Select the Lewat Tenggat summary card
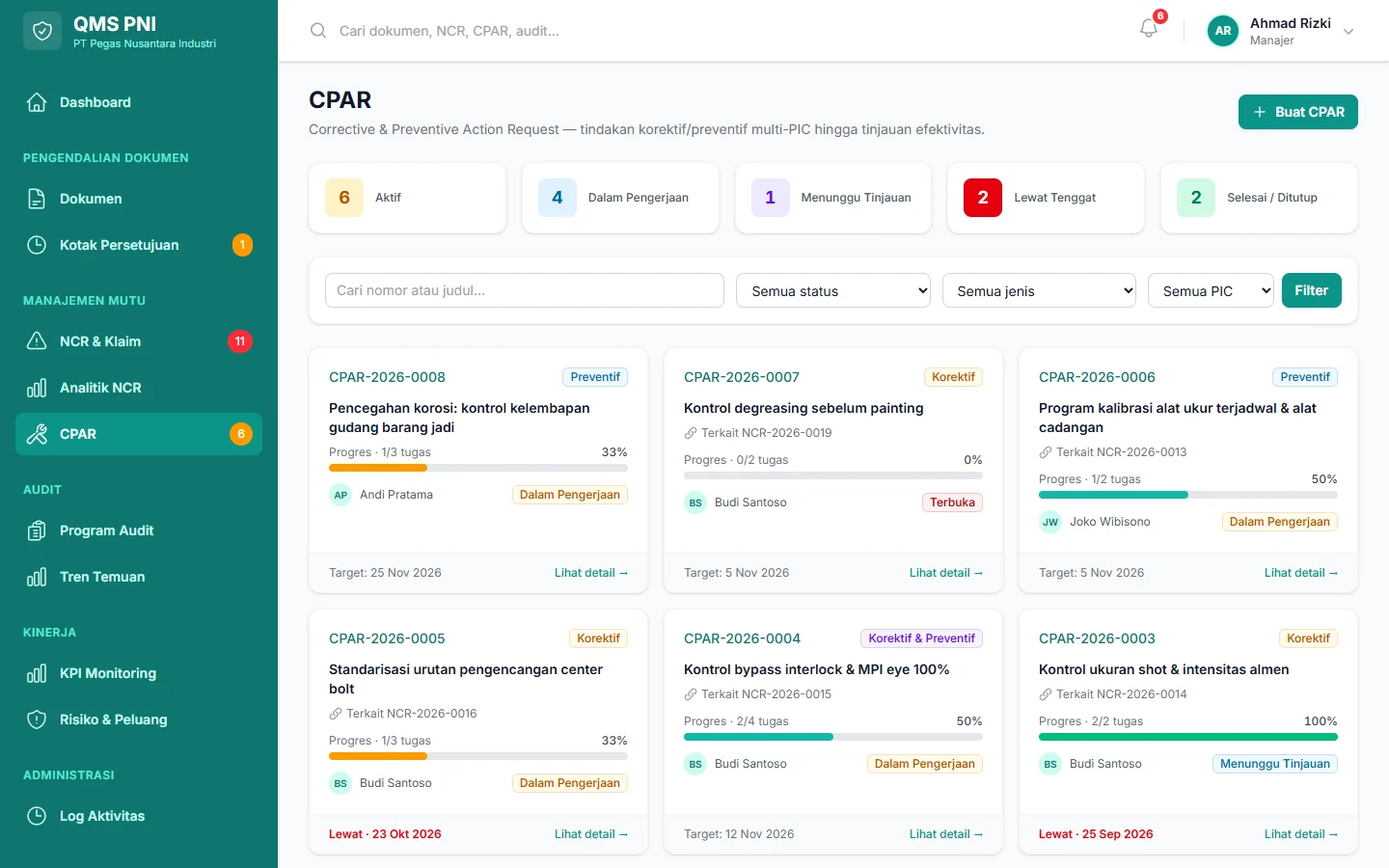The image size is (1389, 868). tap(1047, 198)
